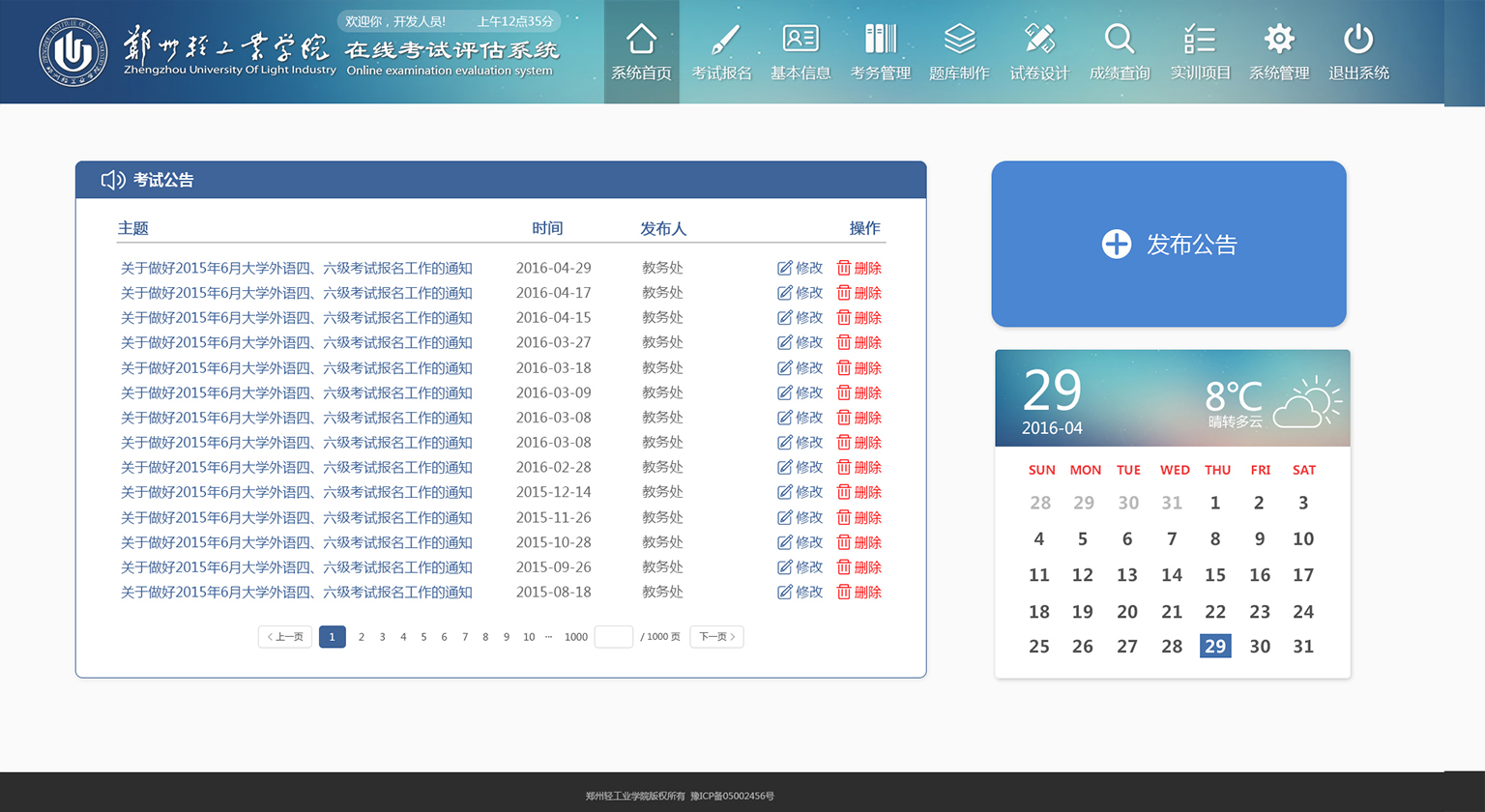Edit the 2016-04-29 announcement row
1485x812 pixels.
pos(801,268)
